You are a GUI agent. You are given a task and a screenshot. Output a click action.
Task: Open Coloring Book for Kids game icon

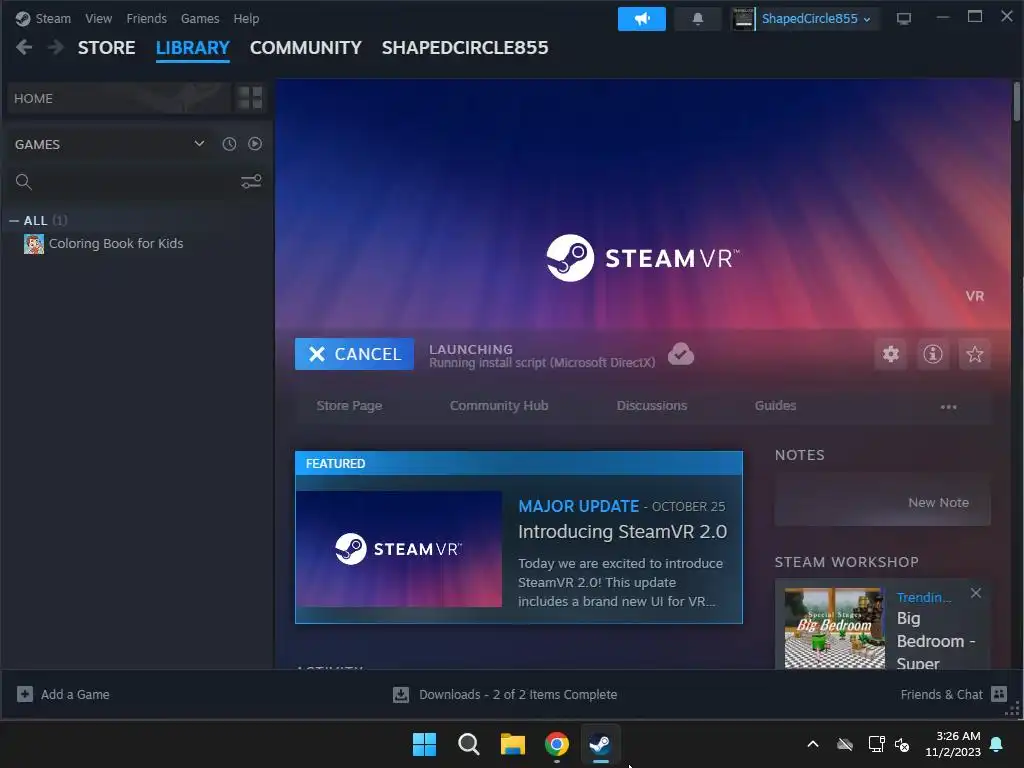click(x=34, y=244)
